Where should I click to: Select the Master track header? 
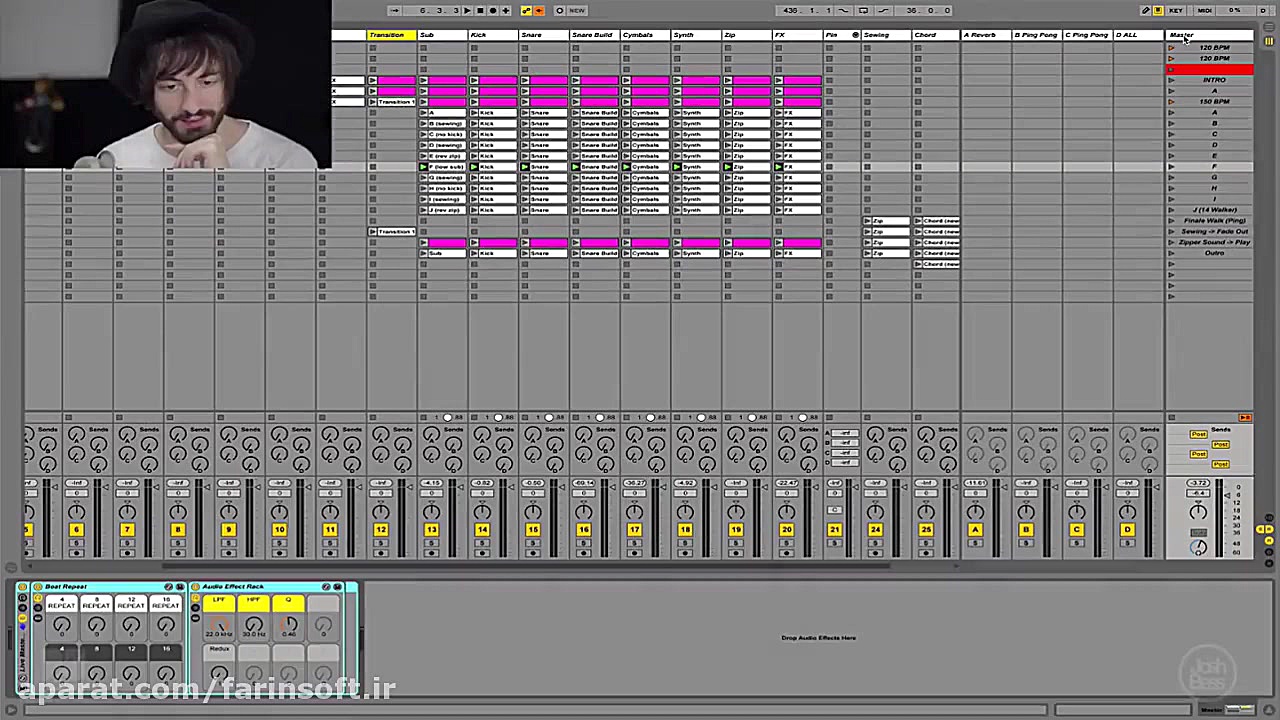click(1209, 35)
